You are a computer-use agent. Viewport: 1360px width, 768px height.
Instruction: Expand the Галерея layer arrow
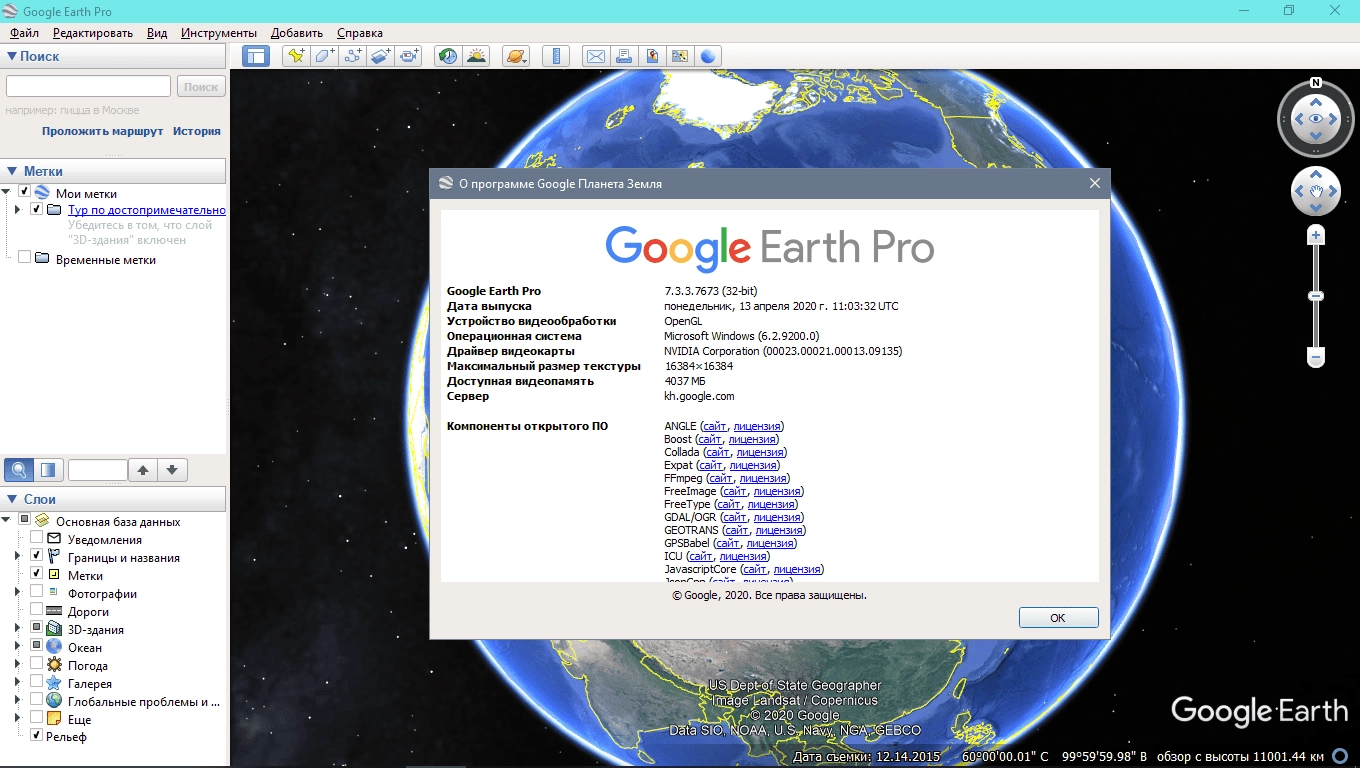tap(18, 682)
